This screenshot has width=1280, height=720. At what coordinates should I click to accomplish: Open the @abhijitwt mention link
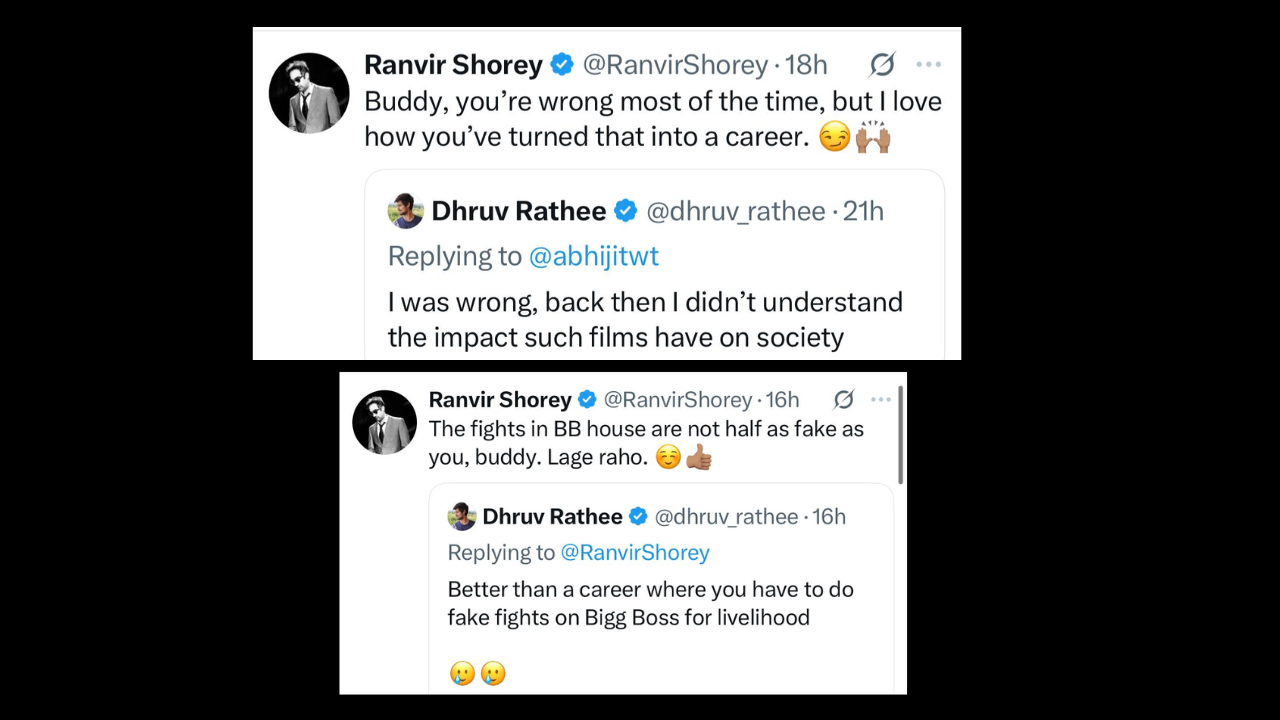[x=594, y=256]
